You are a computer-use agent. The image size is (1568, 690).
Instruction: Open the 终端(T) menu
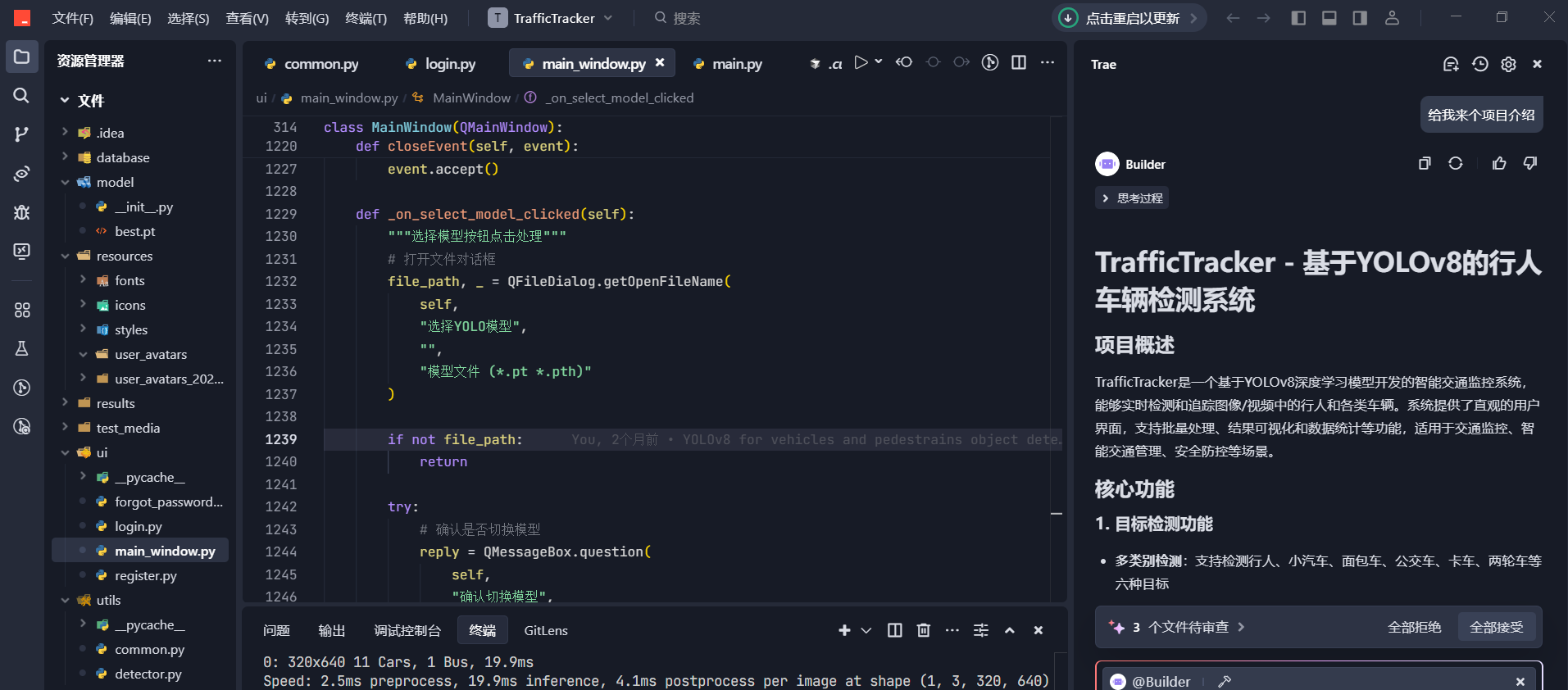(x=366, y=18)
